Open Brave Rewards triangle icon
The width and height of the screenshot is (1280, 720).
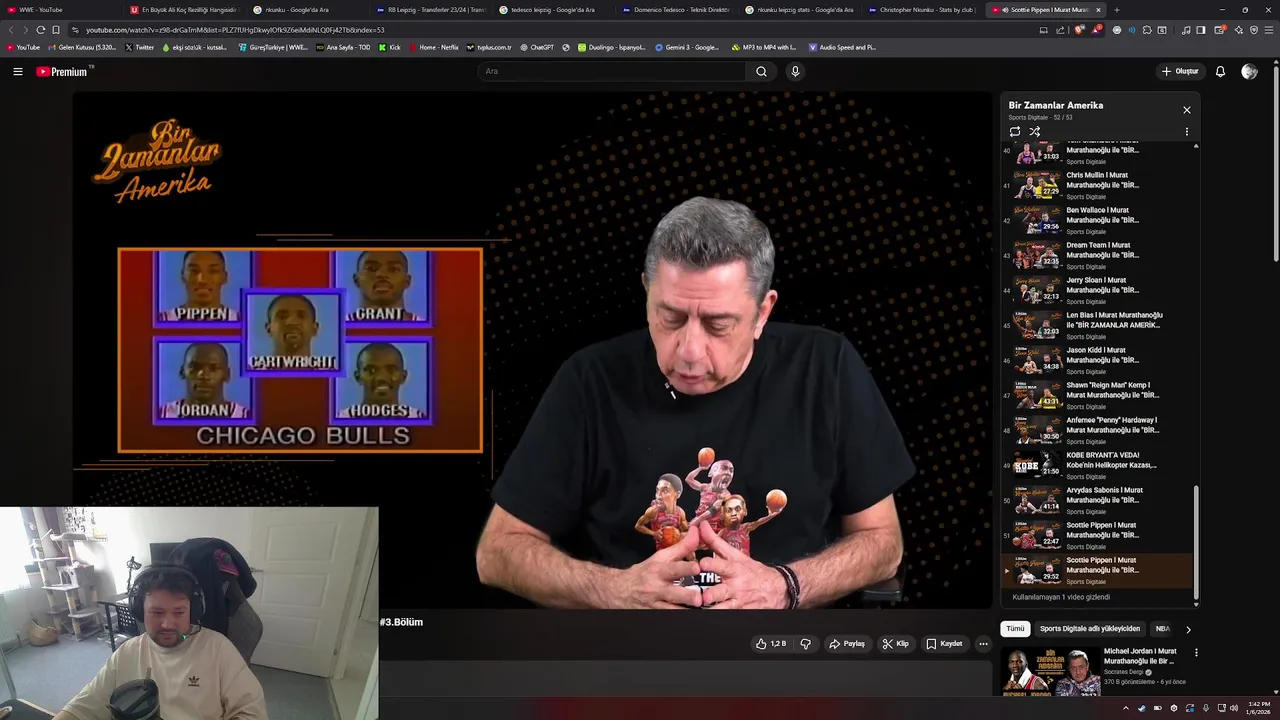1098,30
